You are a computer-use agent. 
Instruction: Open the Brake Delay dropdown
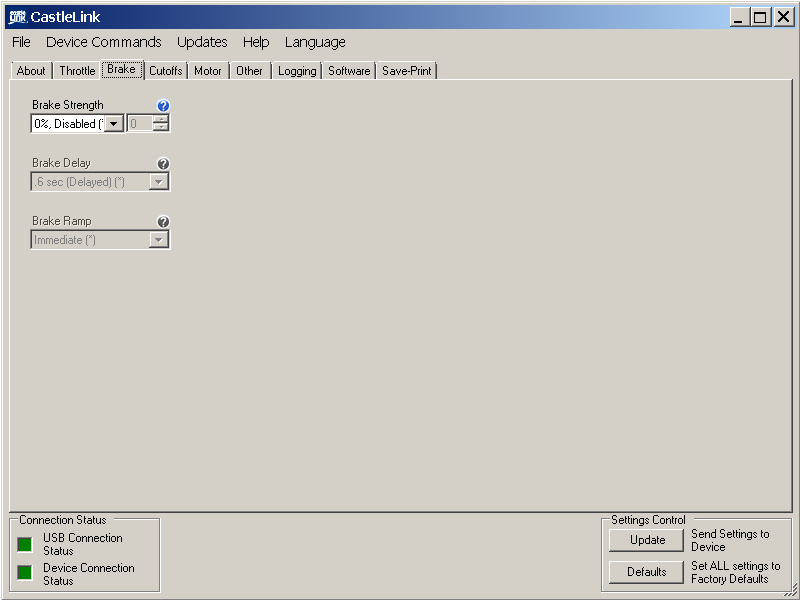(158, 182)
